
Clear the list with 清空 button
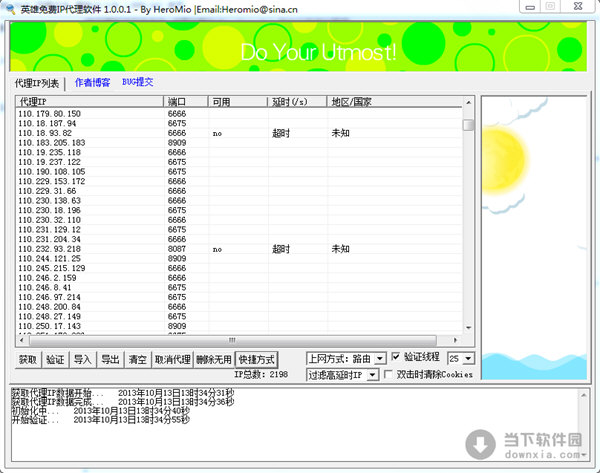click(x=137, y=359)
